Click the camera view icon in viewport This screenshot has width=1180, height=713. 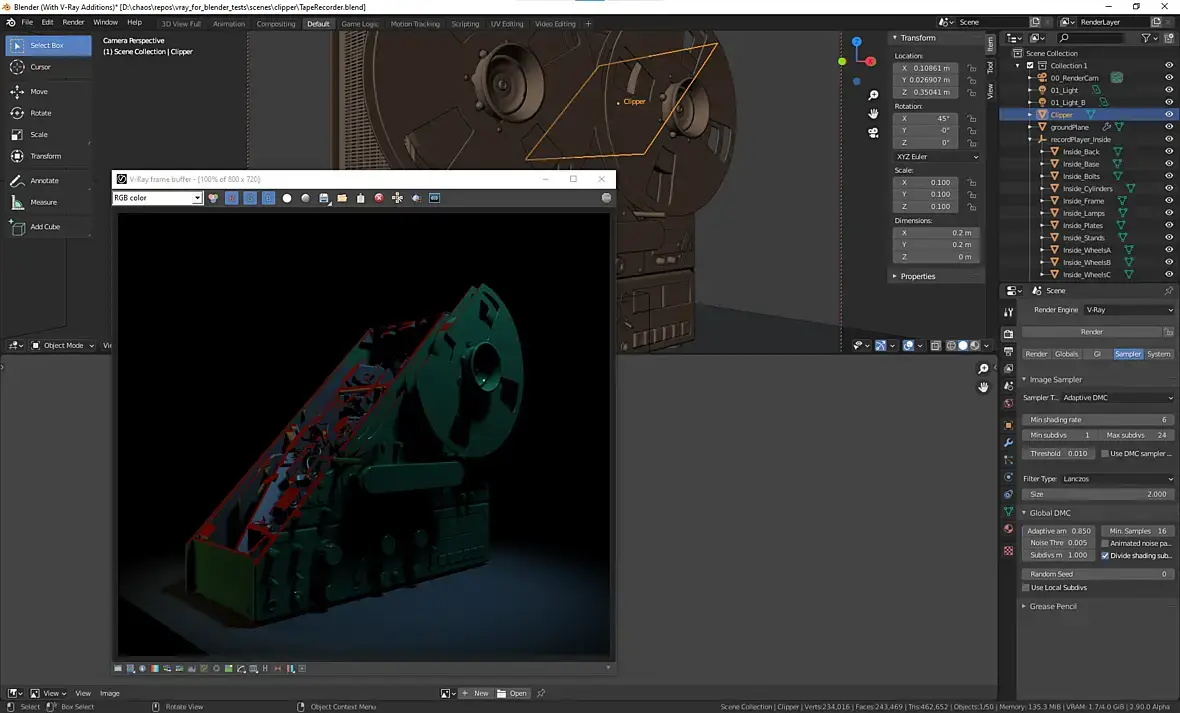pos(873,132)
